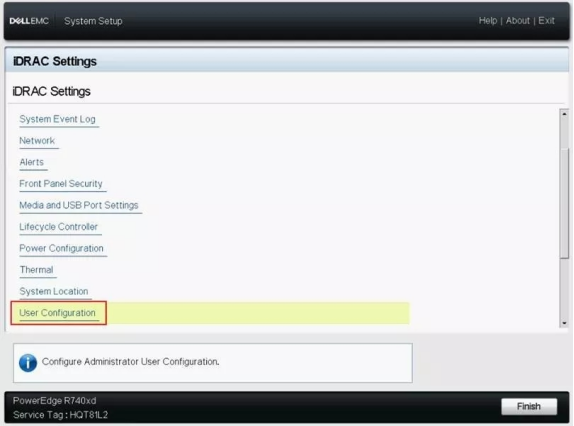Image resolution: width=574 pixels, height=426 pixels.
Task: Open the highlighted User Configuration link
Action: tap(57, 313)
